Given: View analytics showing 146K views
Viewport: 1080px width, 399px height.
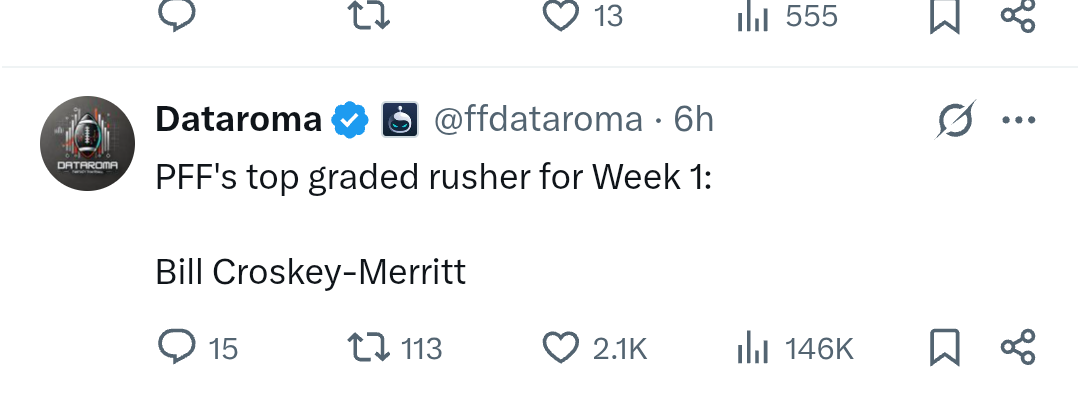Looking at the screenshot, I should click(795, 347).
